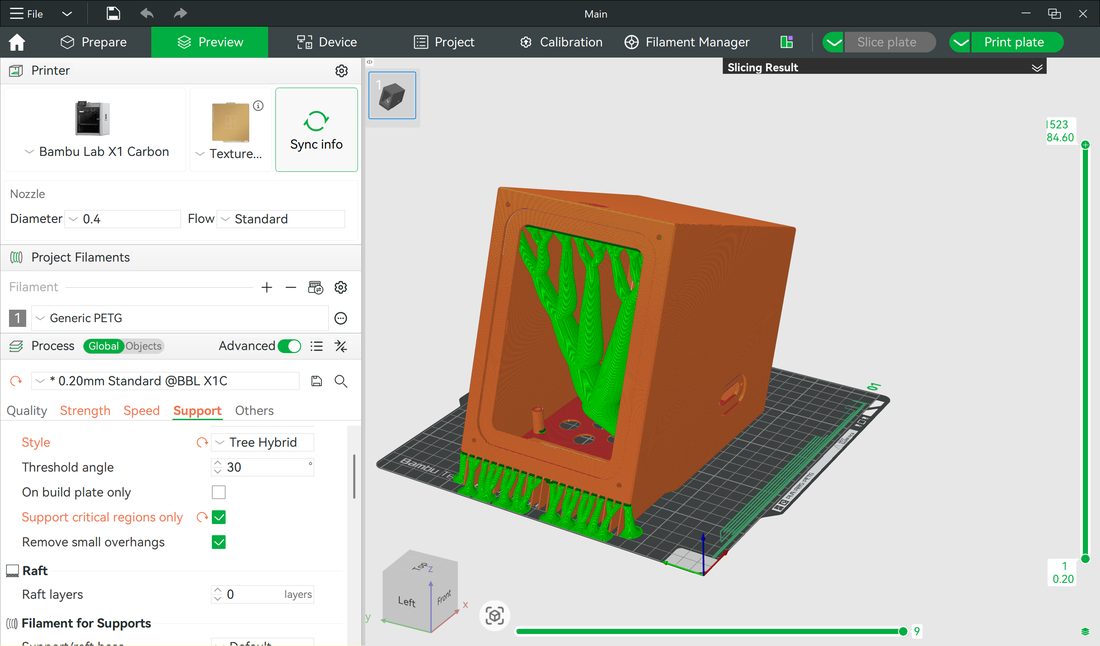
Task: Open the Textured plate type dropdown
Action: [229, 154]
